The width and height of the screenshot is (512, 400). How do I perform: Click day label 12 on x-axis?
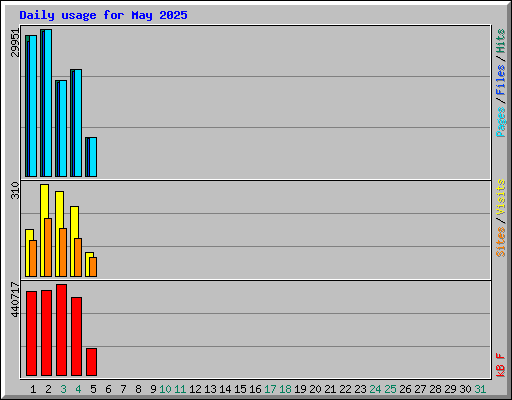195,389
